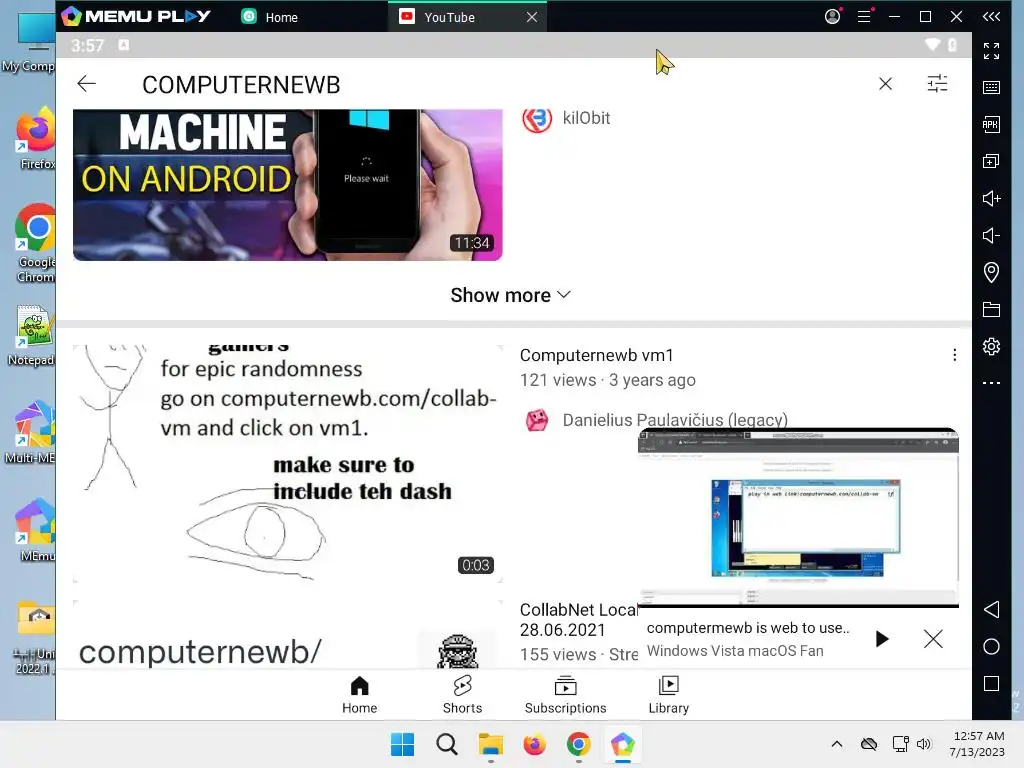Select the Multi-MEmu desktop shortcut
Viewport: 1024px width, 768px height.
31,432
